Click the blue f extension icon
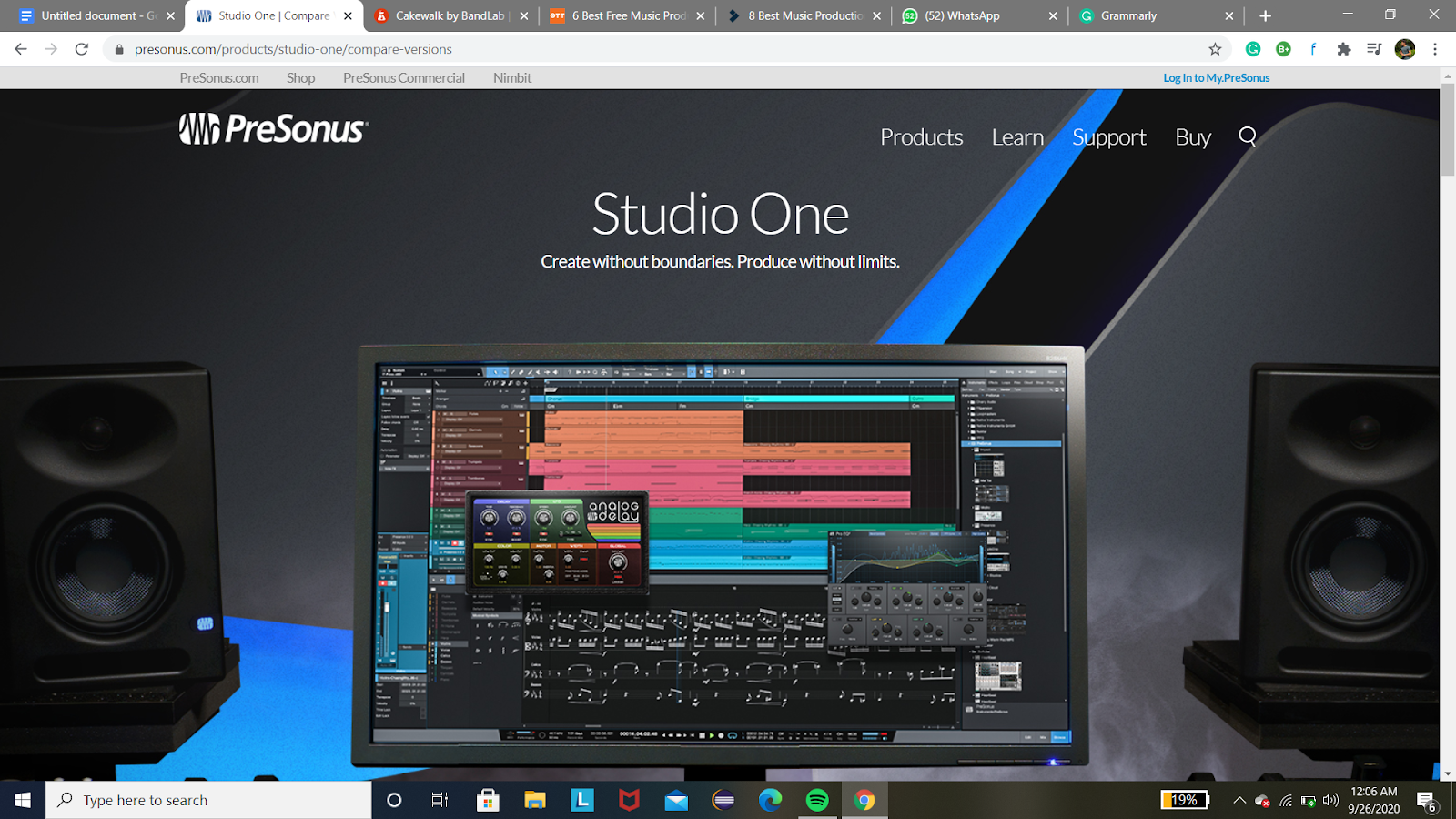 coord(1313,49)
